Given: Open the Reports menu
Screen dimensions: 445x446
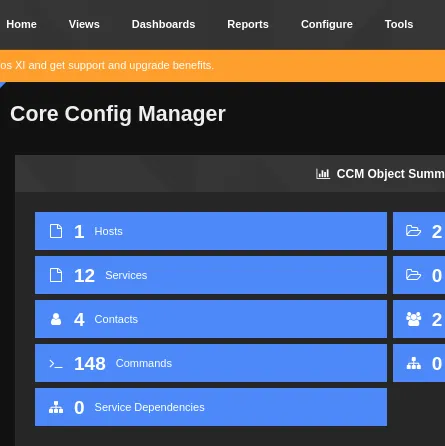Looking at the screenshot, I should click(x=248, y=24).
